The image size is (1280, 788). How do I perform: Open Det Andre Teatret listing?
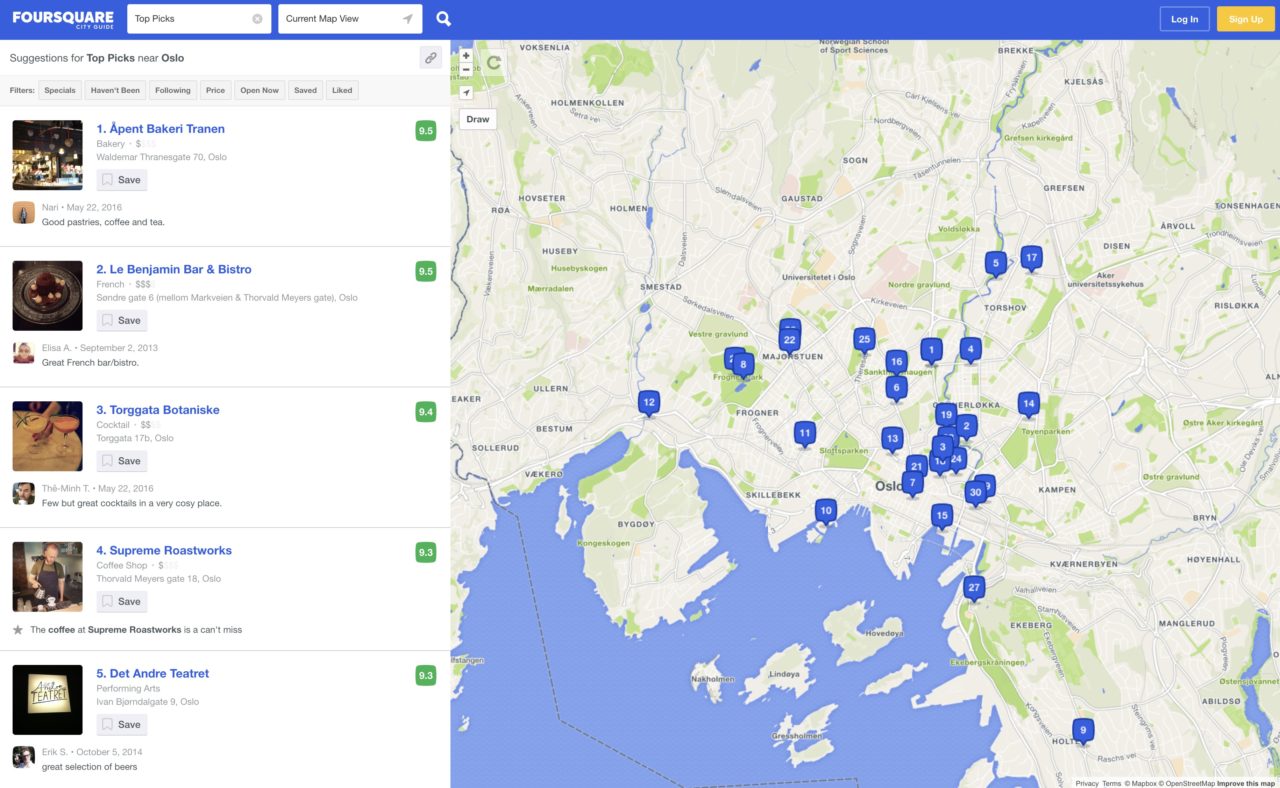[x=153, y=674]
